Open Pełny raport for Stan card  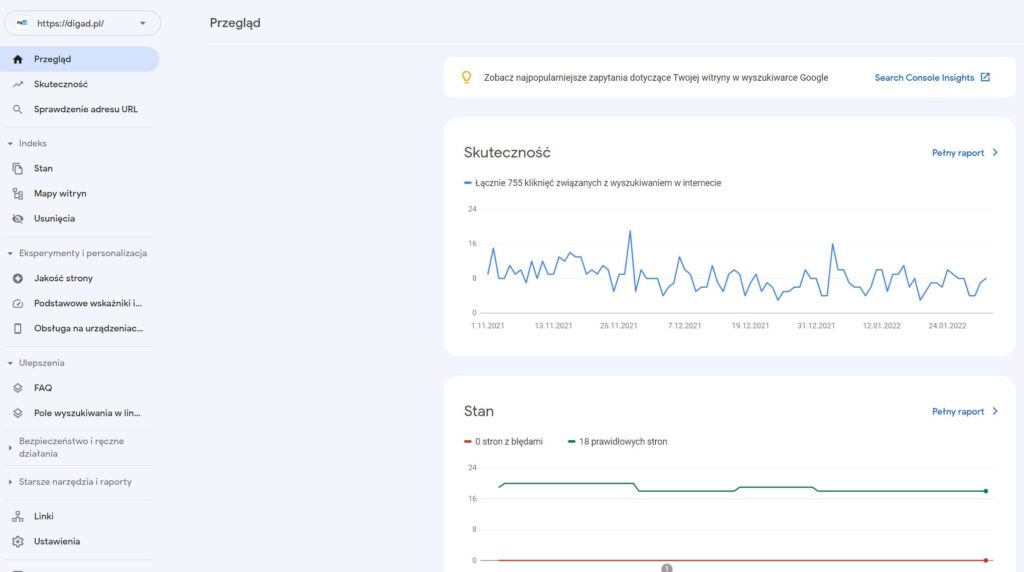957,411
